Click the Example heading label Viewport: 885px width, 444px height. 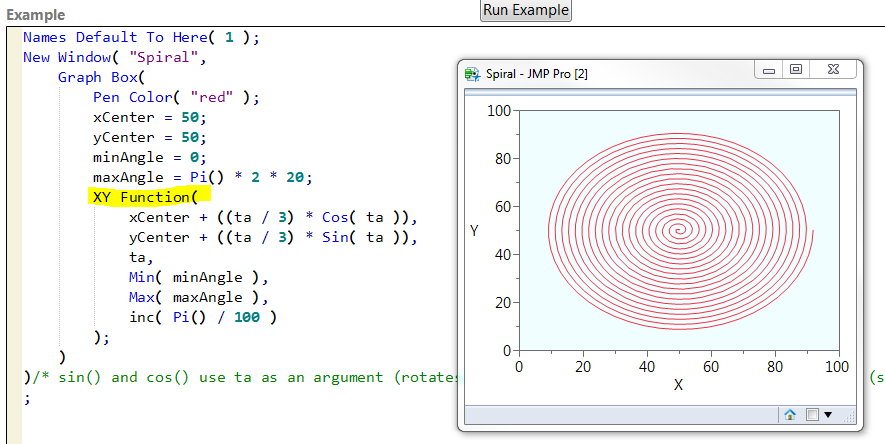(x=36, y=15)
